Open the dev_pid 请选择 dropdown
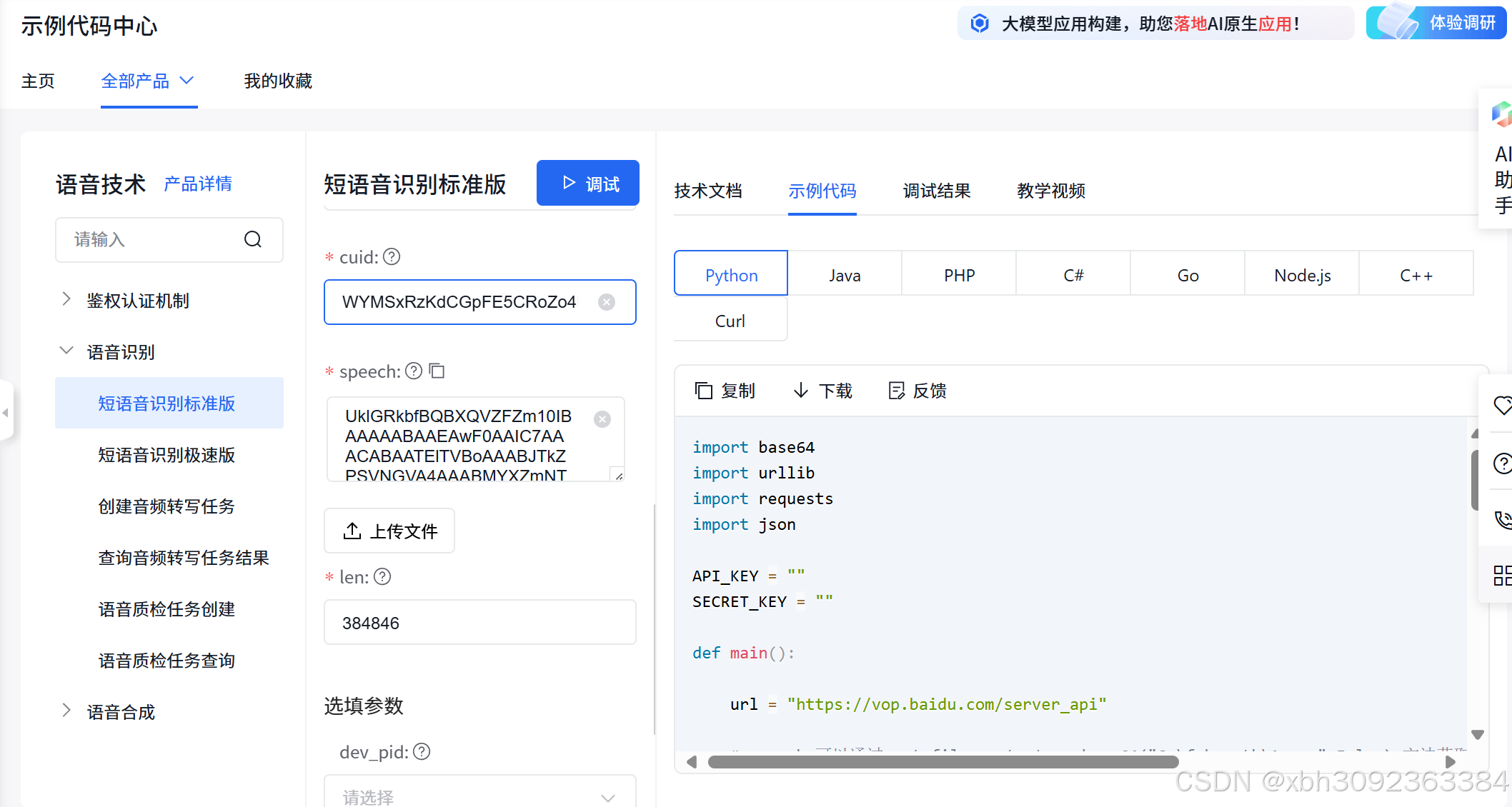1512x807 pixels. [x=479, y=796]
